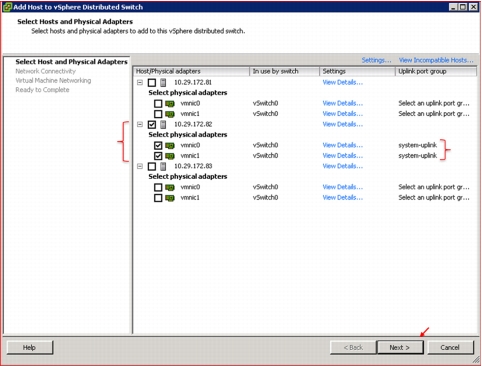
Task: Select the 10.29.172.81 host label
Action: click(193, 82)
